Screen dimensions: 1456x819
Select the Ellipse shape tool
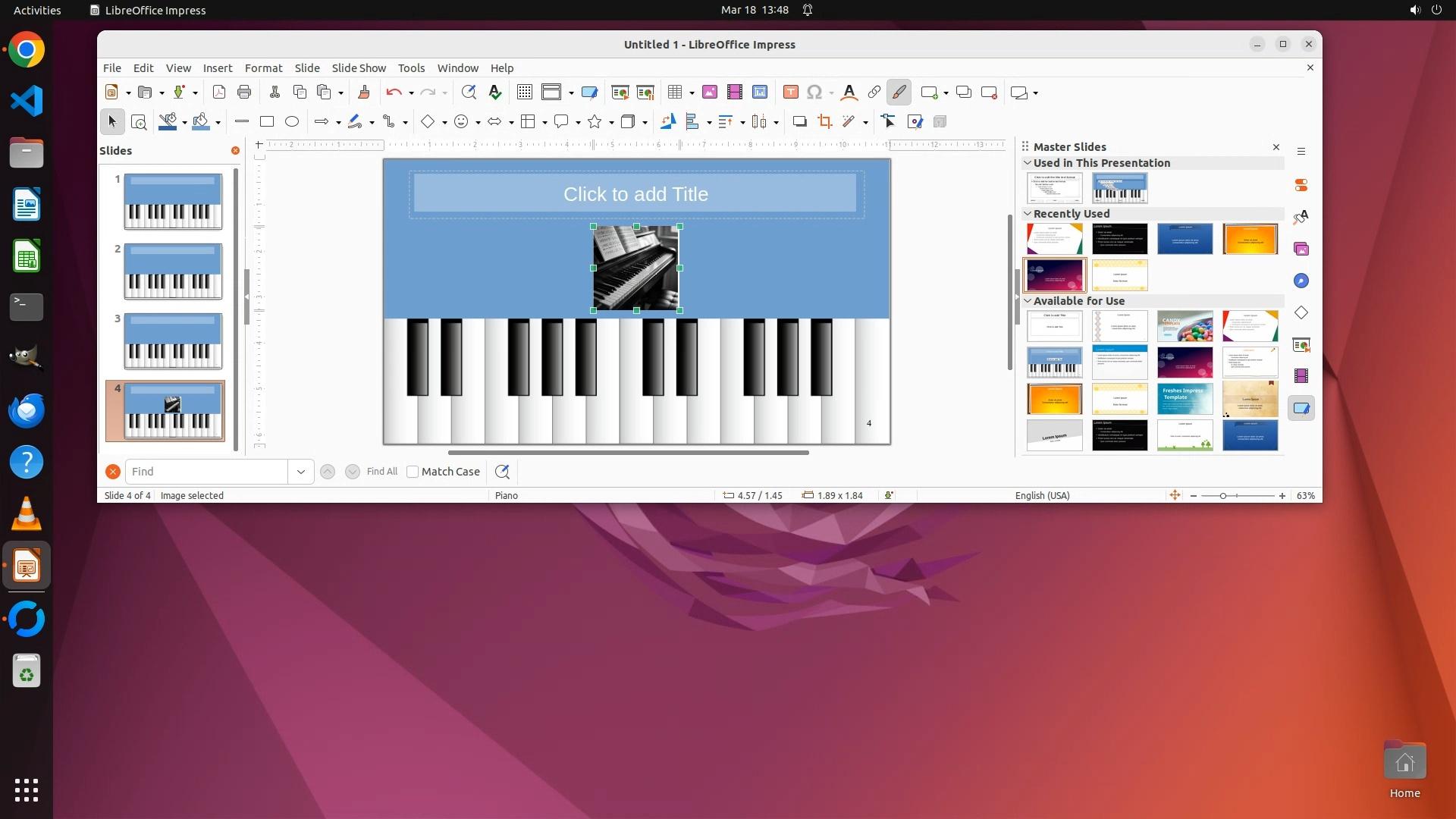(292, 121)
